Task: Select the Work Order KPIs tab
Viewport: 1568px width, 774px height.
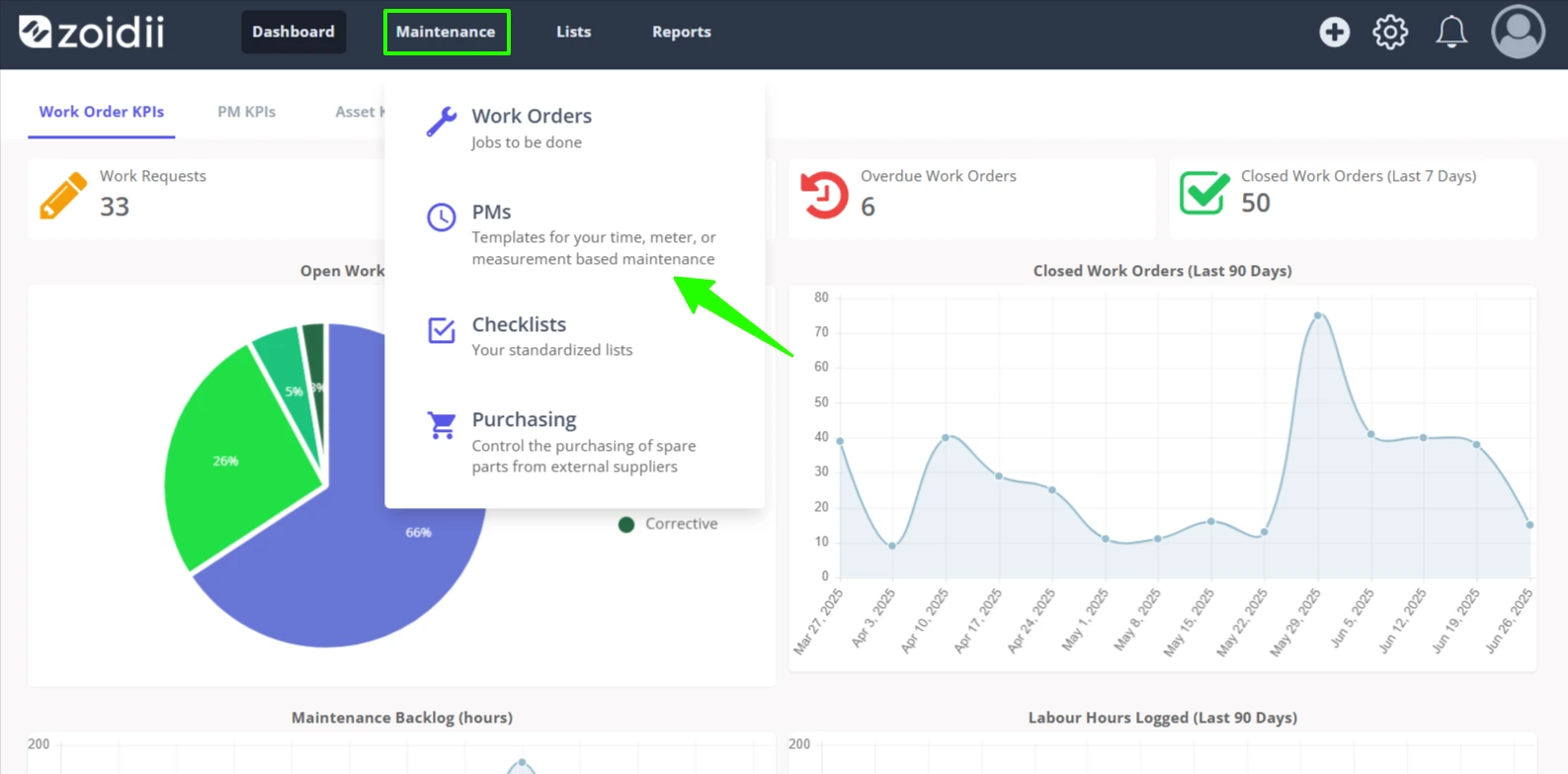Action: [x=102, y=112]
